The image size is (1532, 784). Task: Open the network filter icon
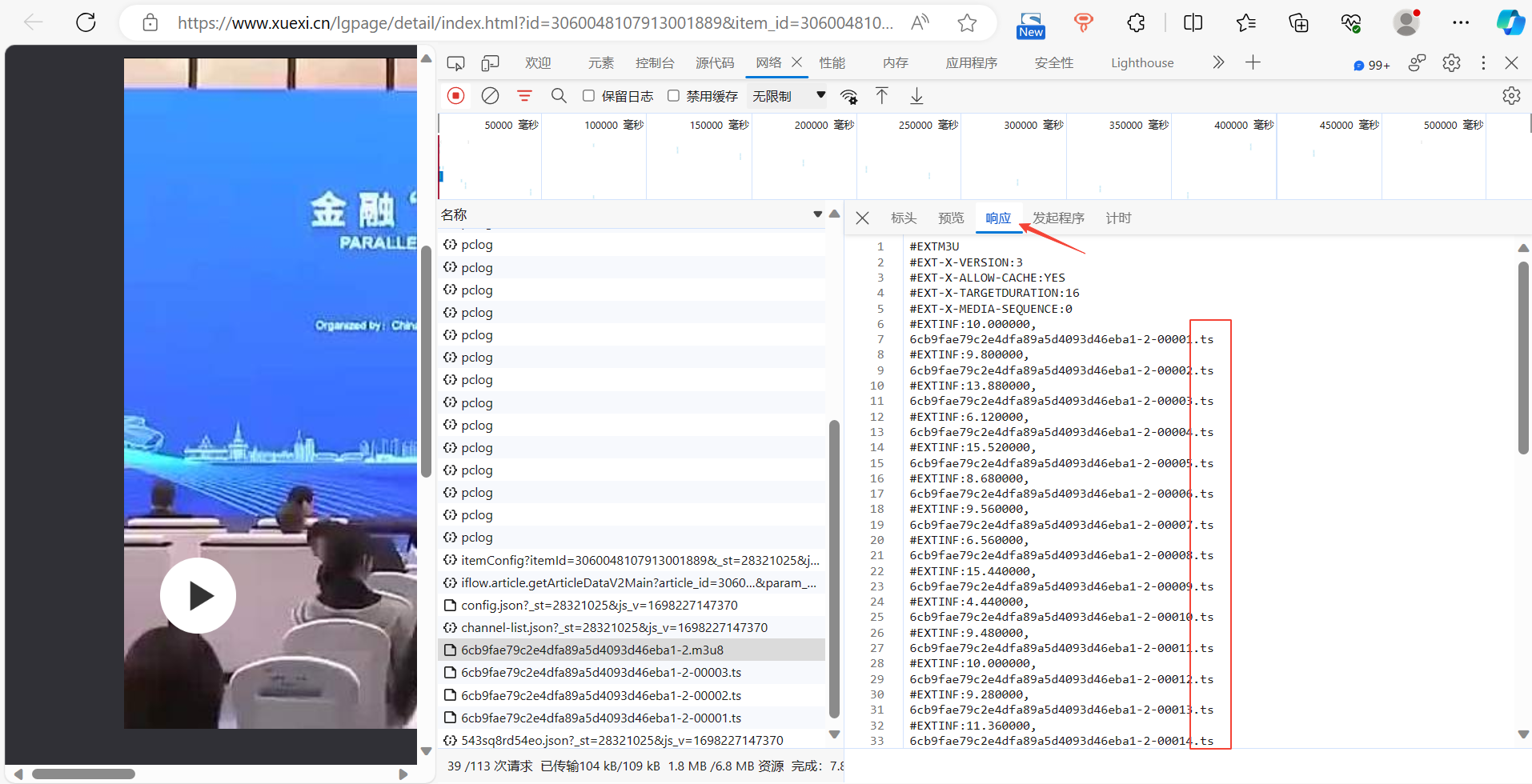524,96
